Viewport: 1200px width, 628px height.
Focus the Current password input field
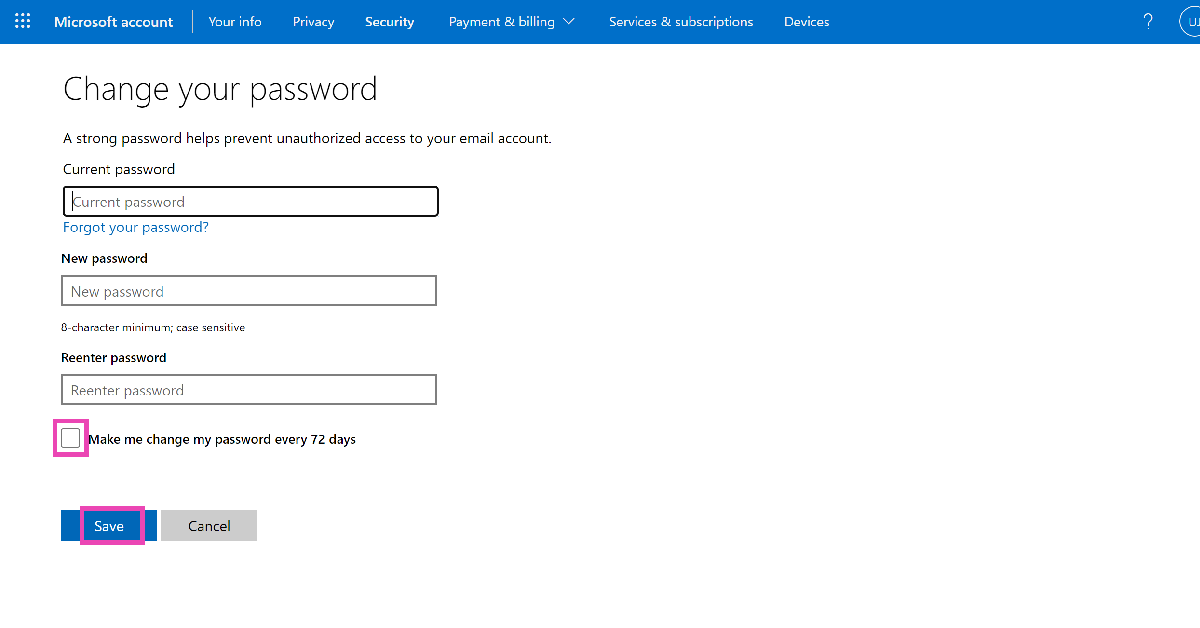[250, 202]
